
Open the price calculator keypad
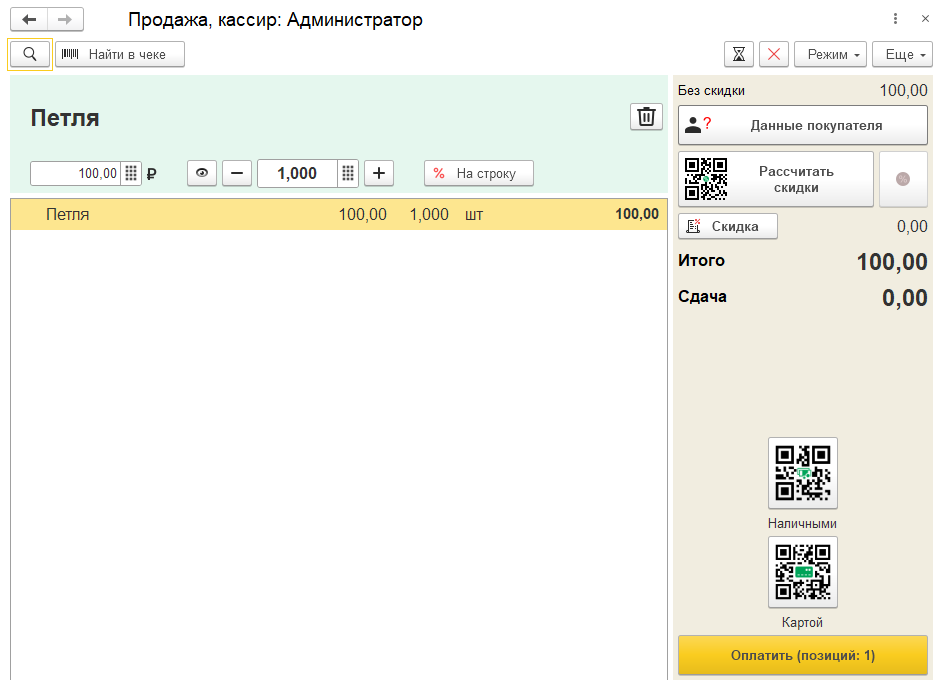pyautogui.click(x=131, y=173)
